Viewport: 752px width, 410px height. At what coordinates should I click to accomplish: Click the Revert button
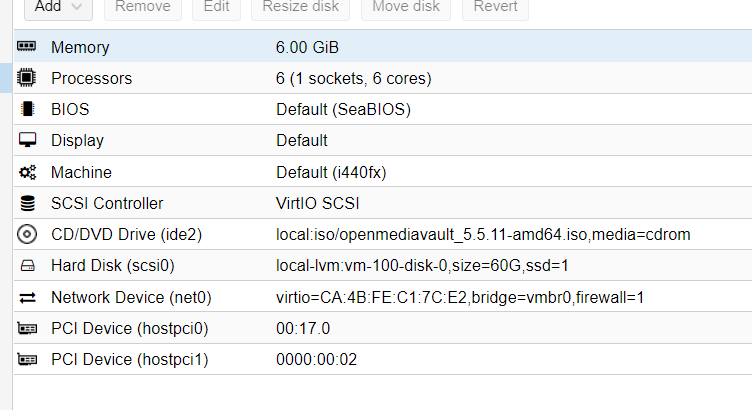coord(497,7)
